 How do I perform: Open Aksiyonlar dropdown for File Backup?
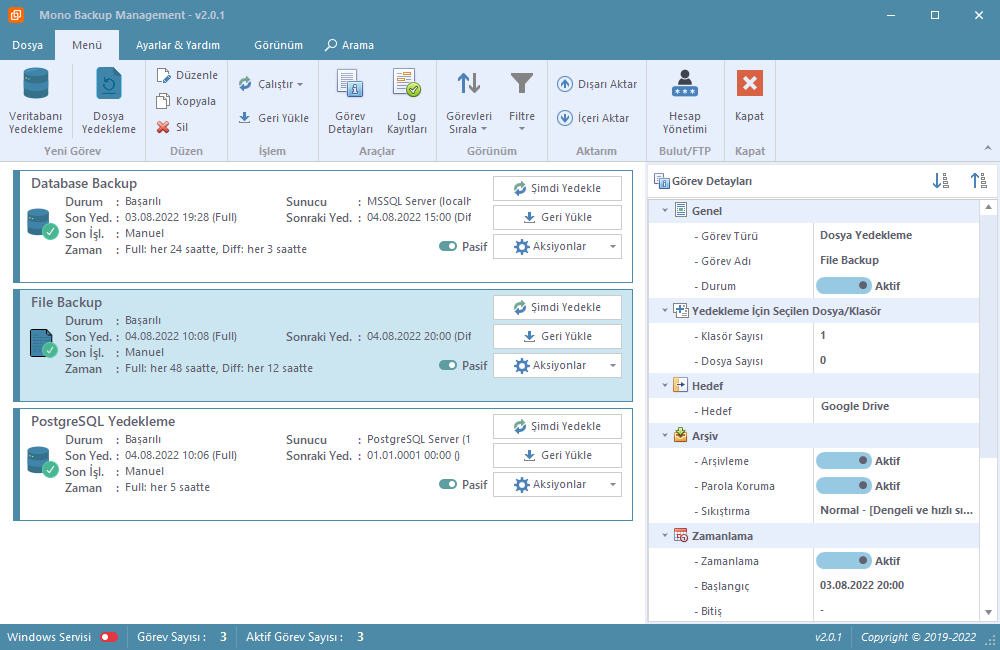click(557, 366)
